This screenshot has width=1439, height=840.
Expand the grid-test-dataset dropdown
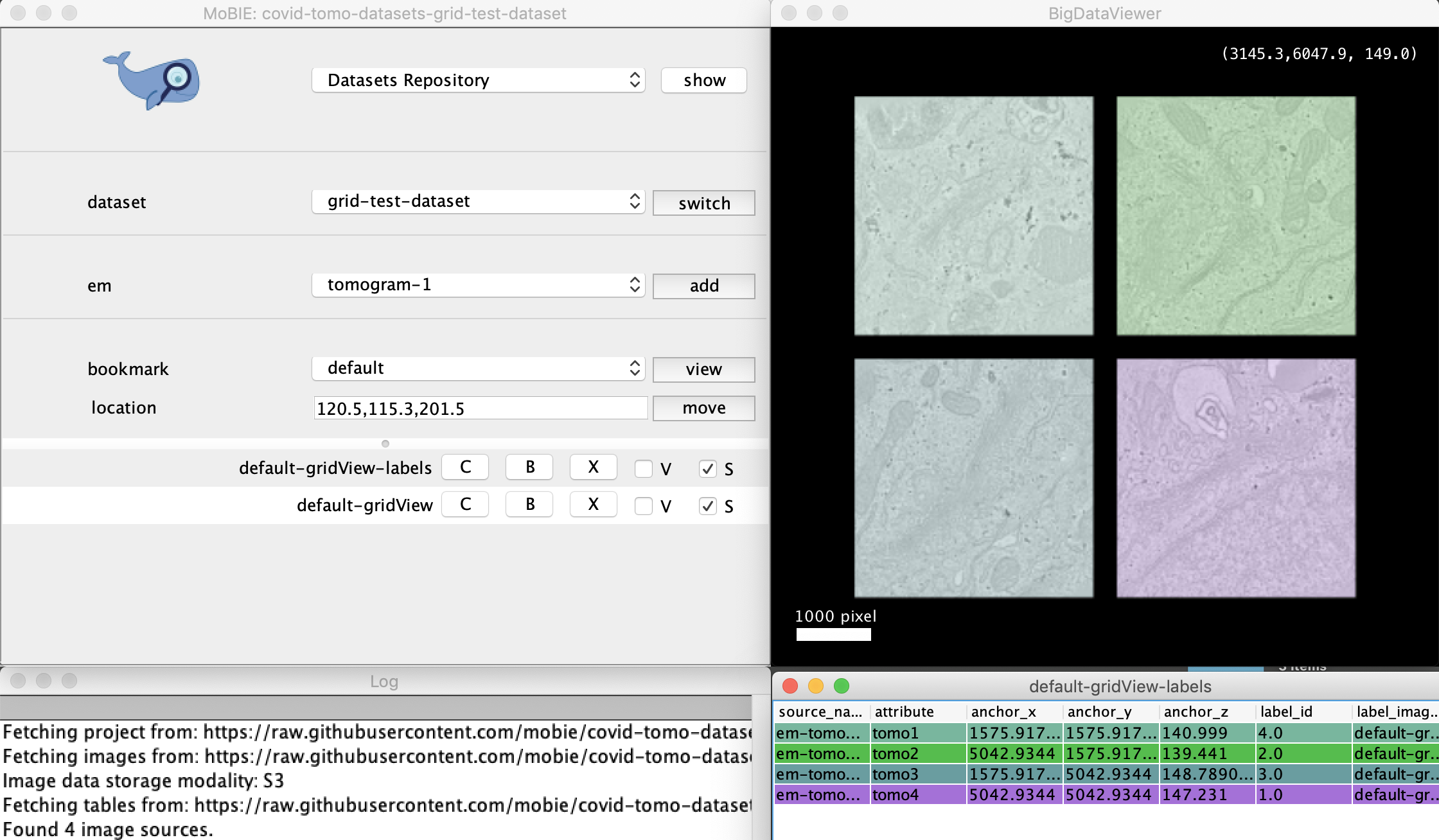click(478, 202)
